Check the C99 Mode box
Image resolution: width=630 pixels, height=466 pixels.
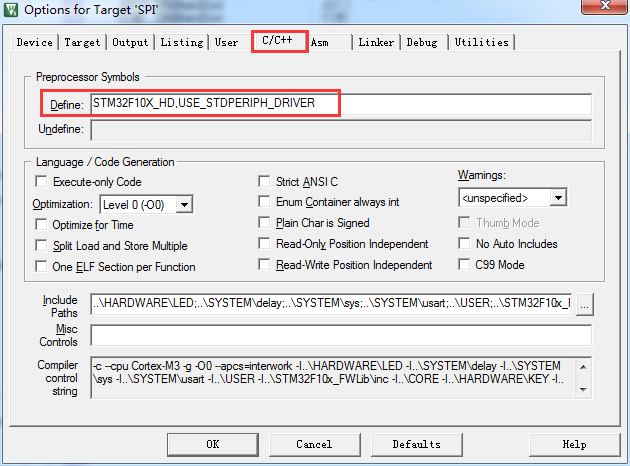click(x=465, y=265)
